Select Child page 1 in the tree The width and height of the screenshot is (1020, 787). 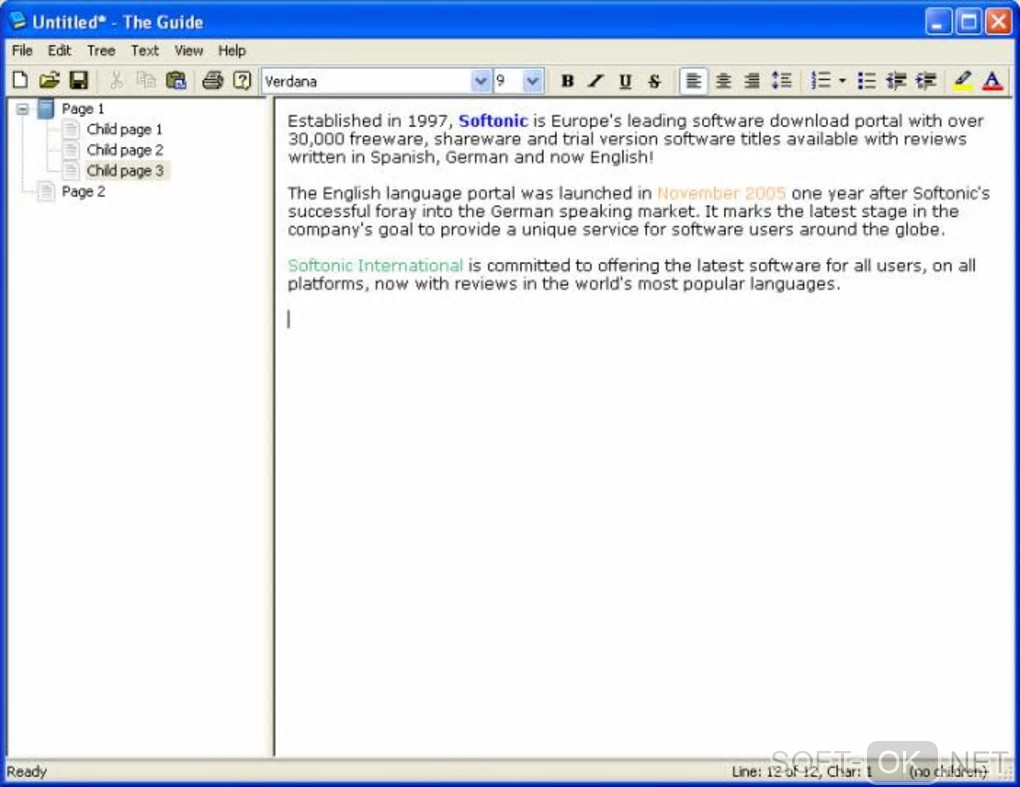124,129
